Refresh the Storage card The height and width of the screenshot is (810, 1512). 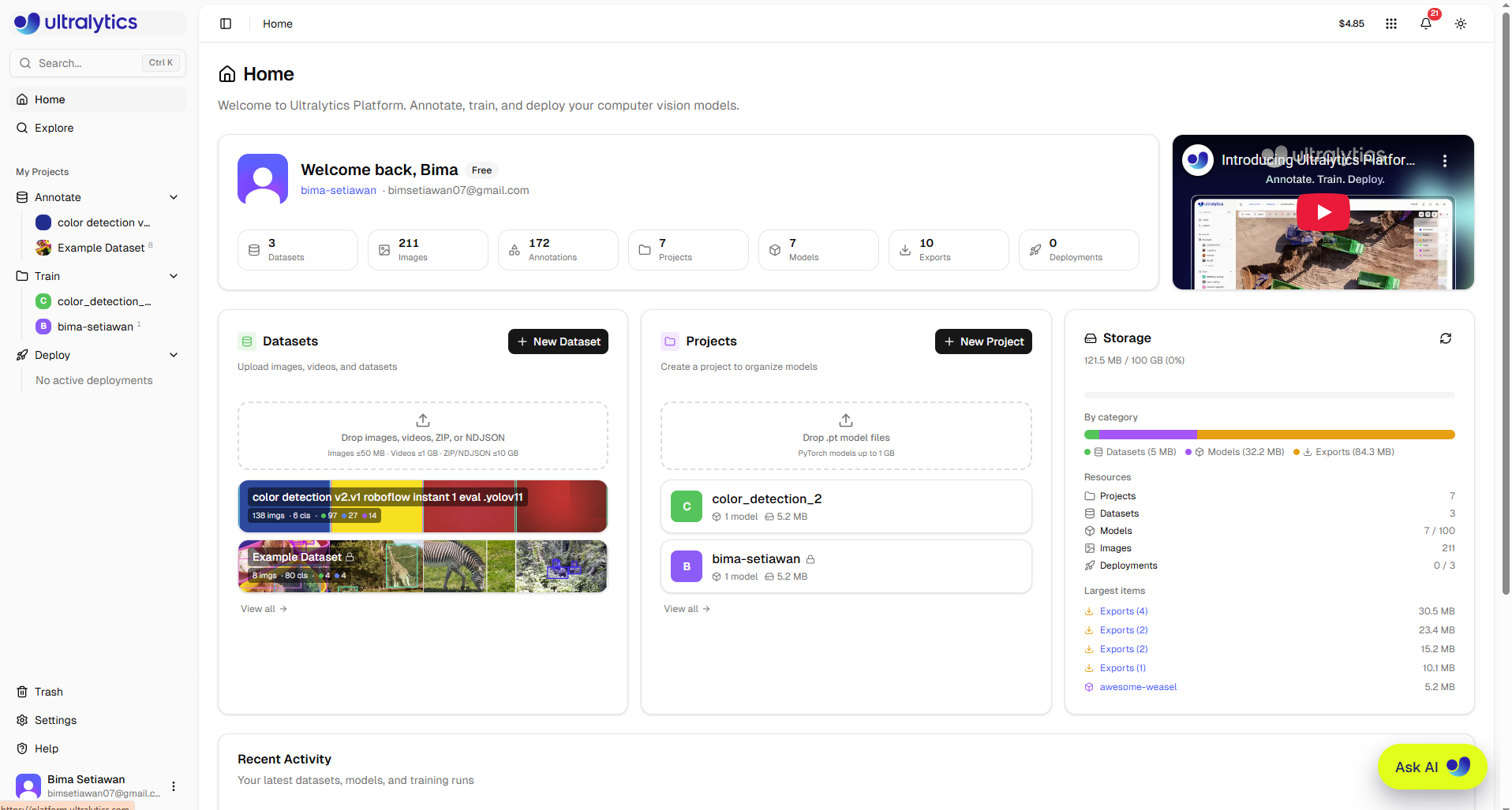tap(1446, 338)
